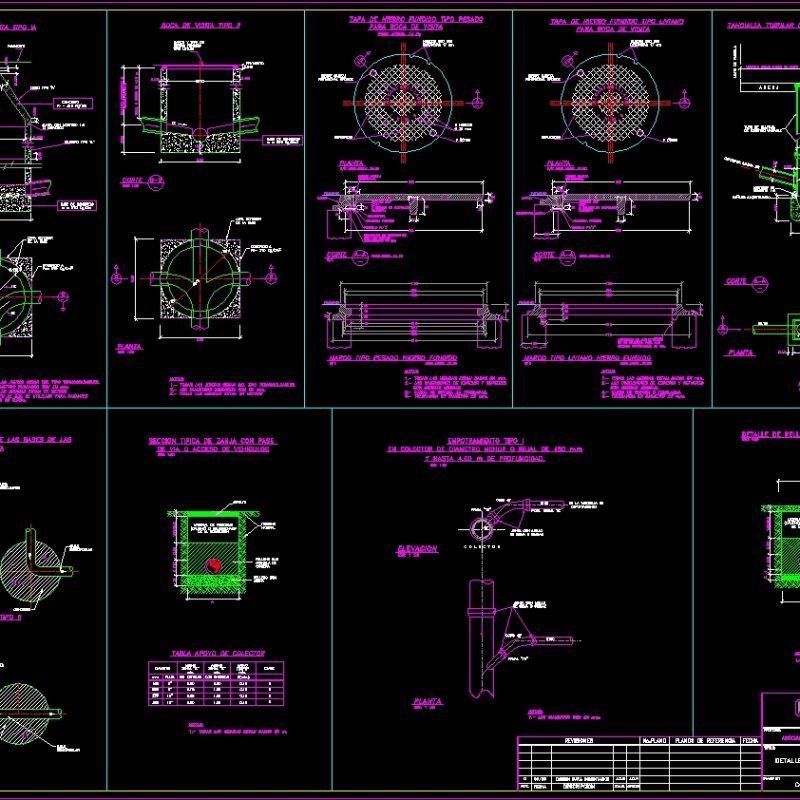Click the red hatched circle inside the zanja trench

coord(213,565)
